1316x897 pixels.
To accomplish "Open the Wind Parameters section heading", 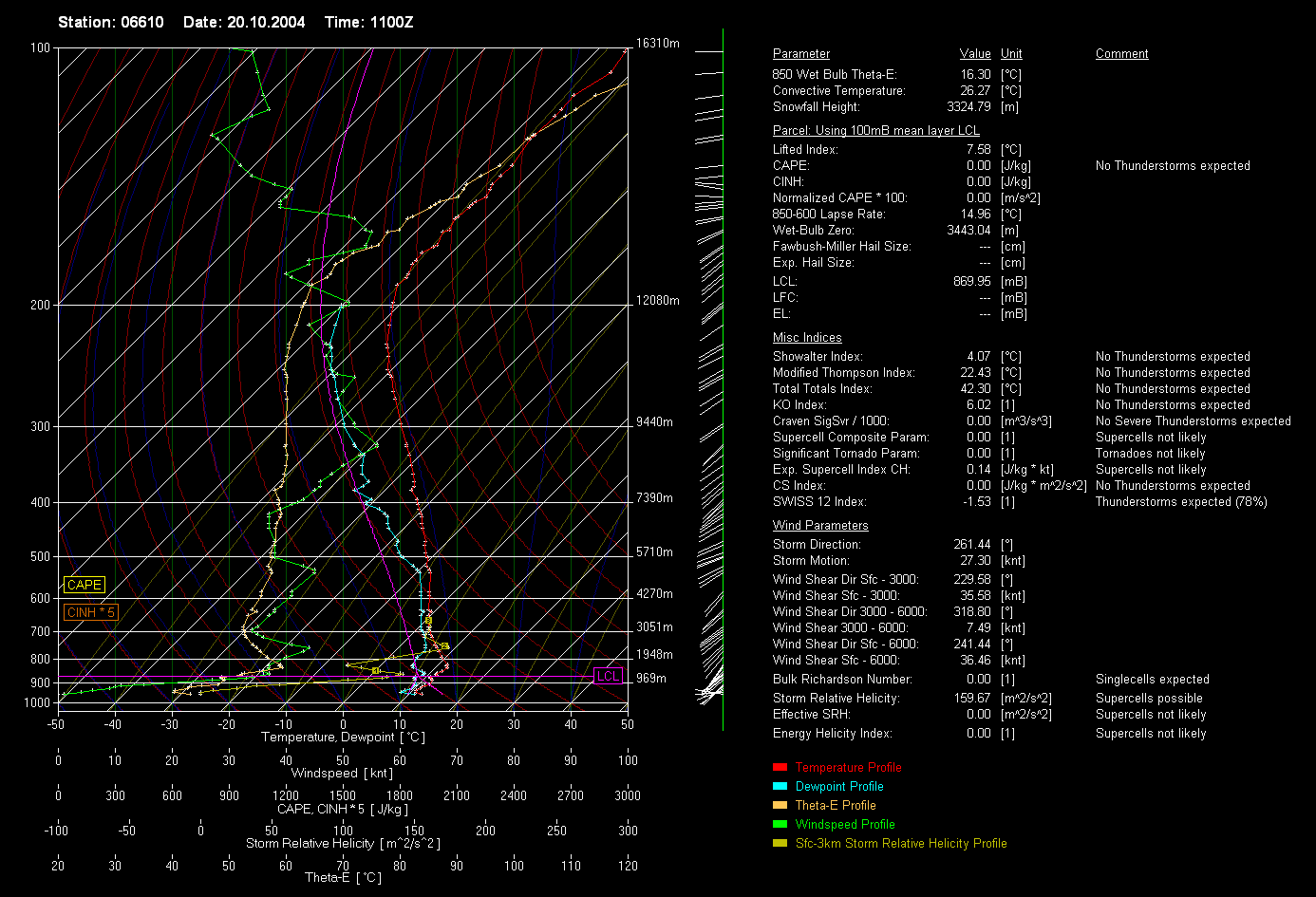I will (x=820, y=526).
